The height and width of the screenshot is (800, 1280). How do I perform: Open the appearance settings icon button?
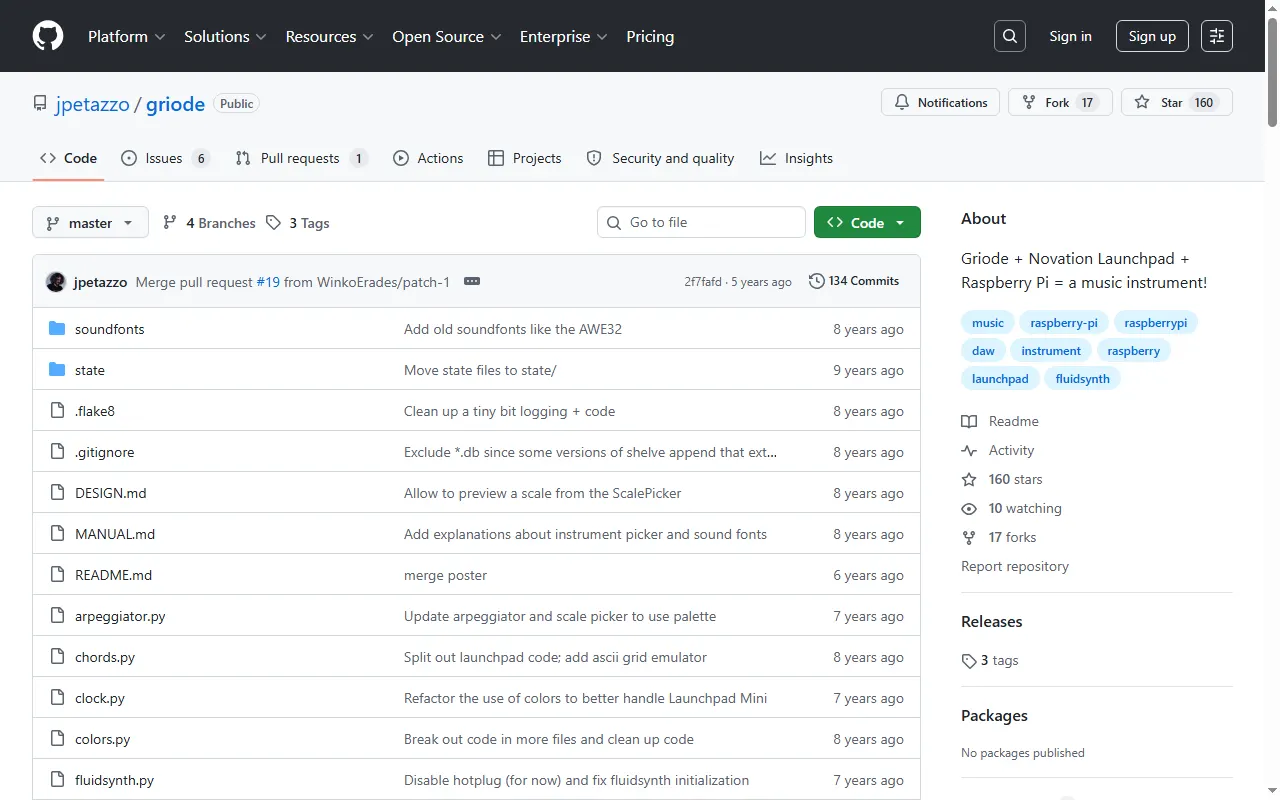pos(1217,36)
